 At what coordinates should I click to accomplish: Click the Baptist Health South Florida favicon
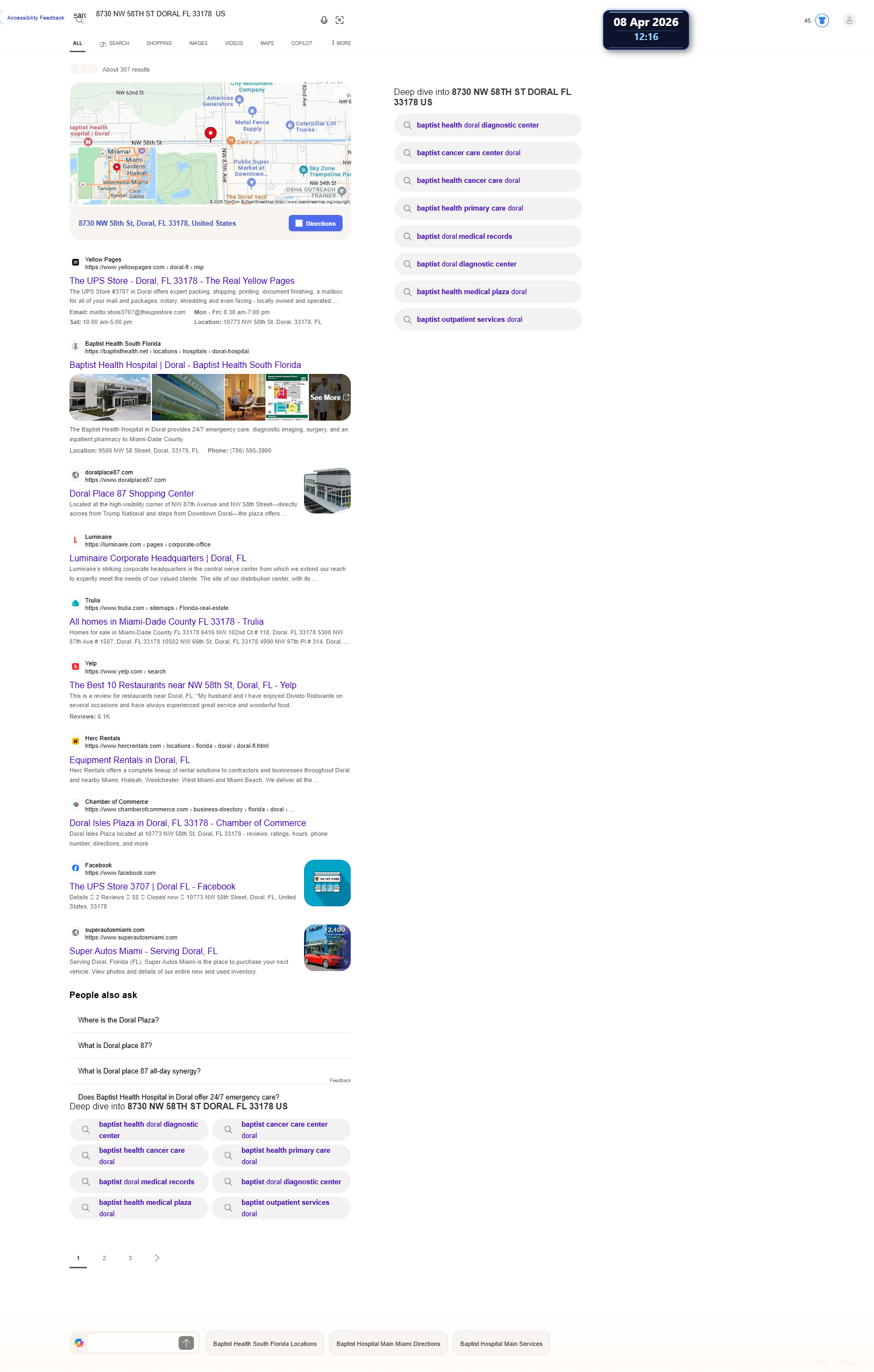click(75, 347)
